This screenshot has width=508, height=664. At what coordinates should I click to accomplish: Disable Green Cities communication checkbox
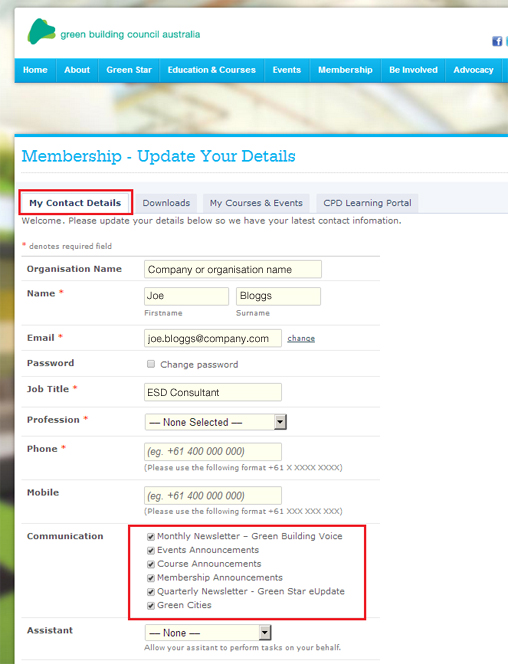pyautogui.click(x=151, y=606)
